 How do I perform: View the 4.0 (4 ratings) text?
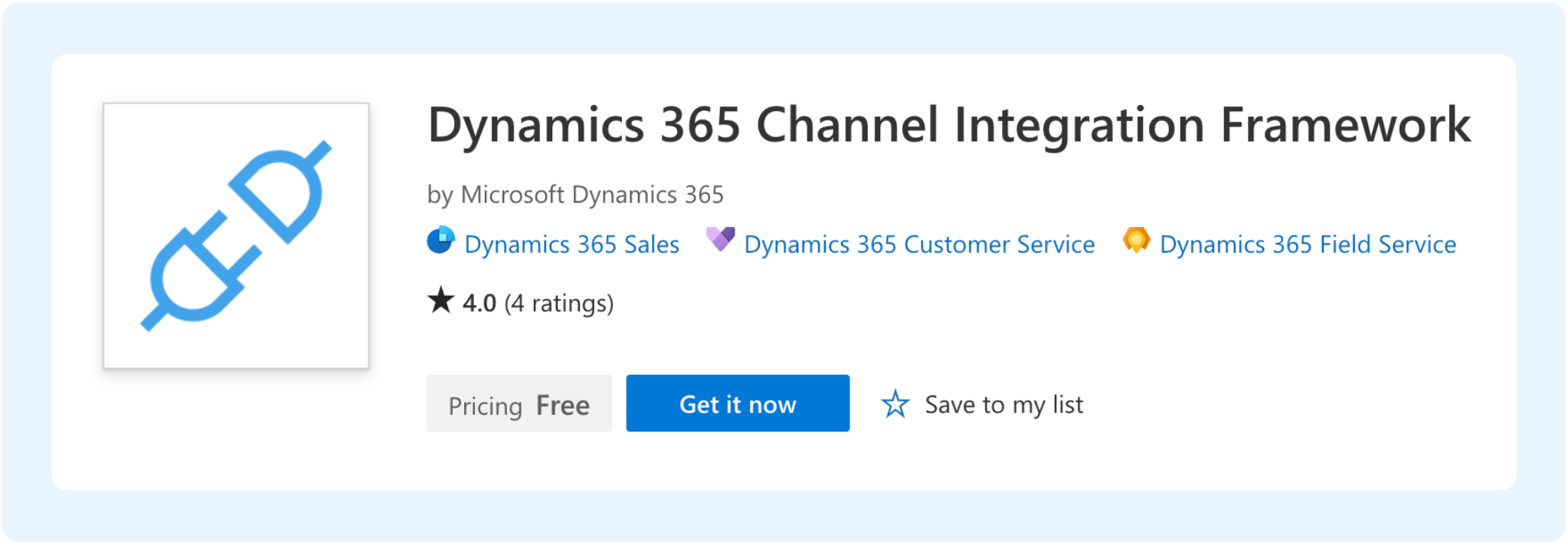pyautogui.click(x=538, y=303)
